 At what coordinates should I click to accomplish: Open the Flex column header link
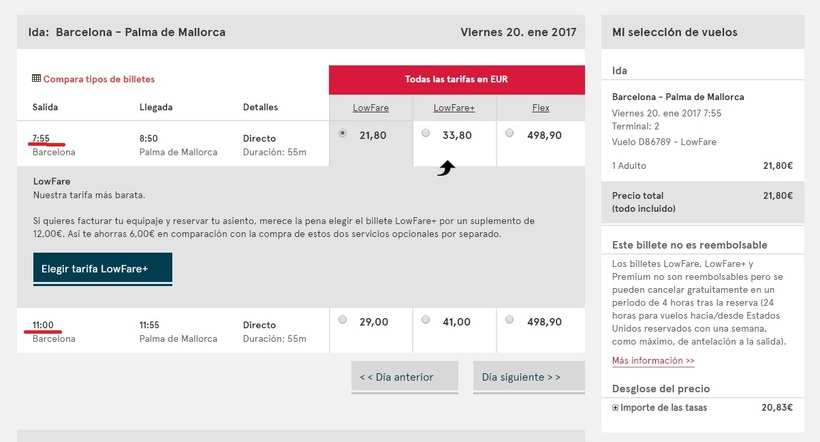[x=541, y=108]
